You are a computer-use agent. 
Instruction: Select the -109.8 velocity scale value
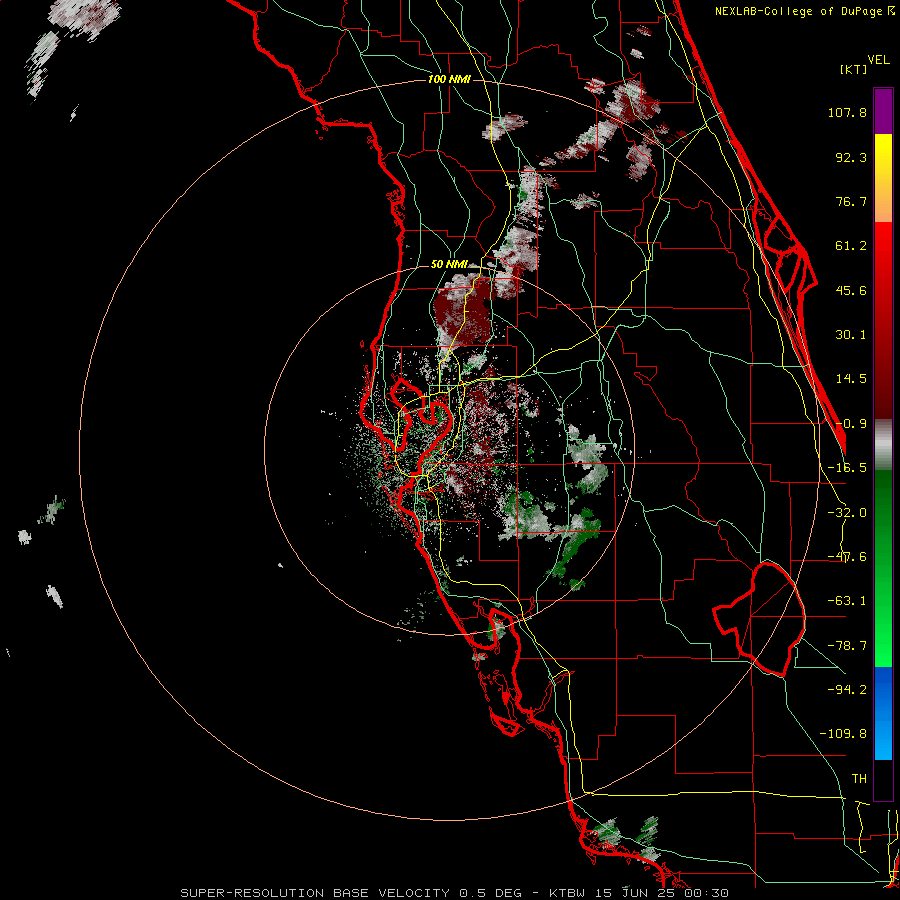pyautogui.click(x=843, y=734)
